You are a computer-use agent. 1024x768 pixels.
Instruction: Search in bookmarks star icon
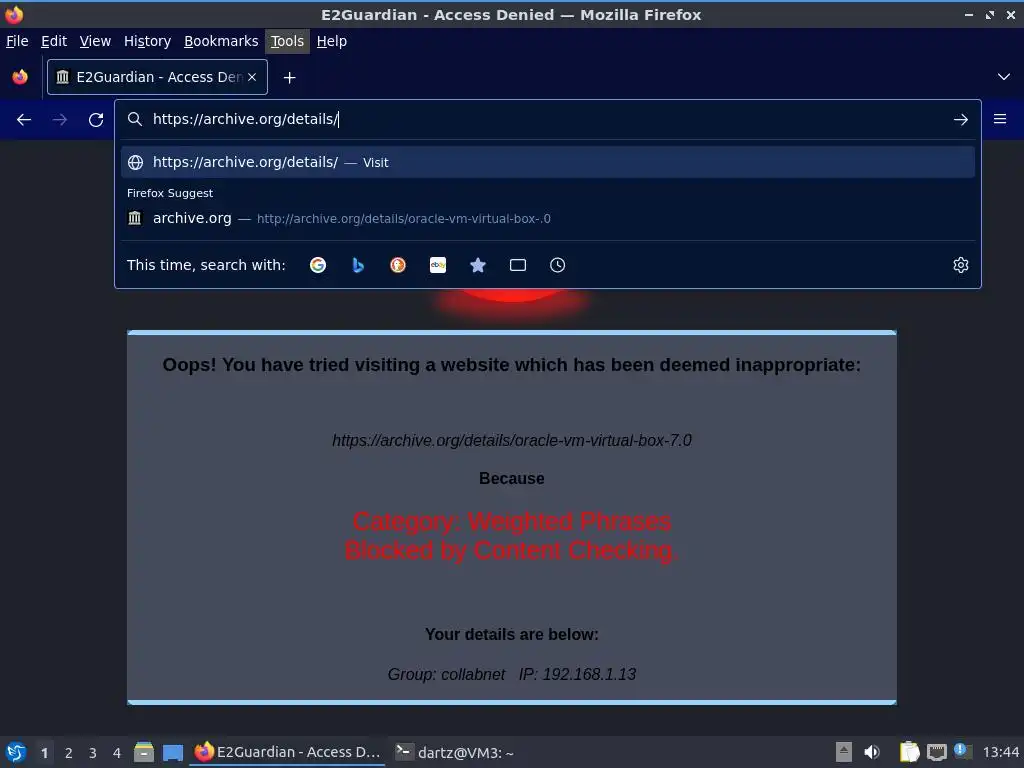point(478,265)
